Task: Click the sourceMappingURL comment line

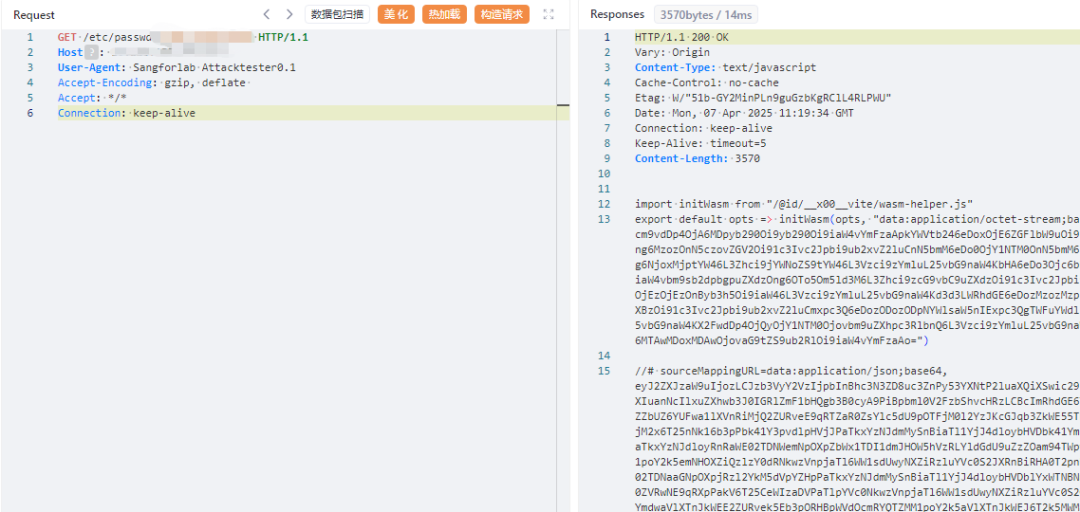Action: [x=791, y=371]
